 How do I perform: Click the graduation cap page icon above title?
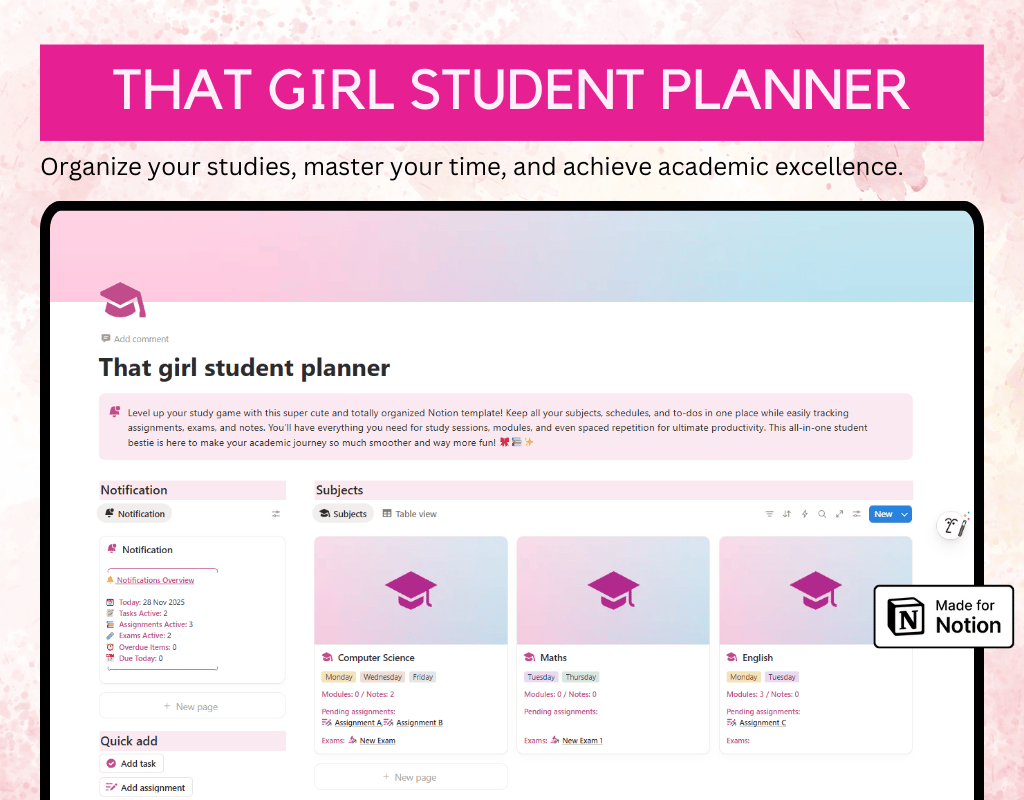pos(123,299)
